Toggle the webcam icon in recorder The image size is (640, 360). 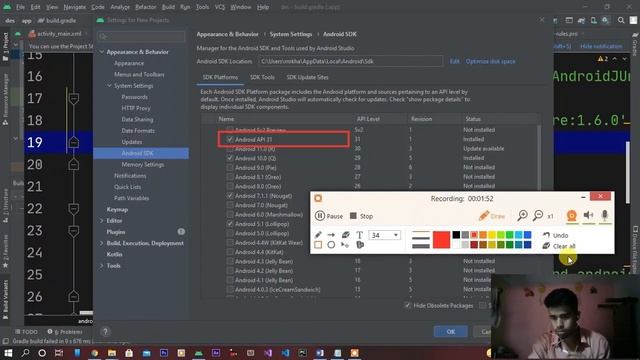click(x=572, y=216)
